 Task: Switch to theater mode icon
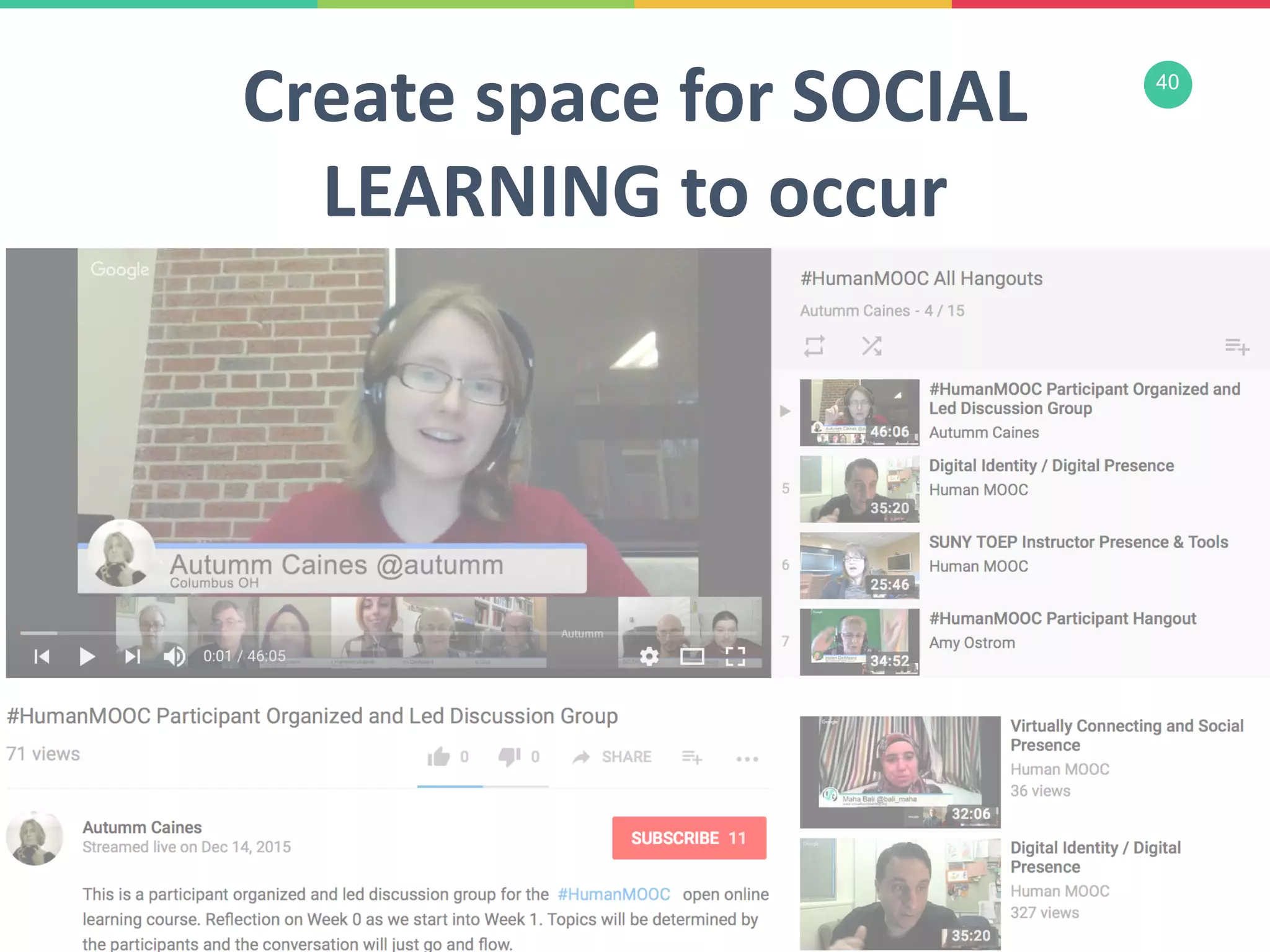692,656
